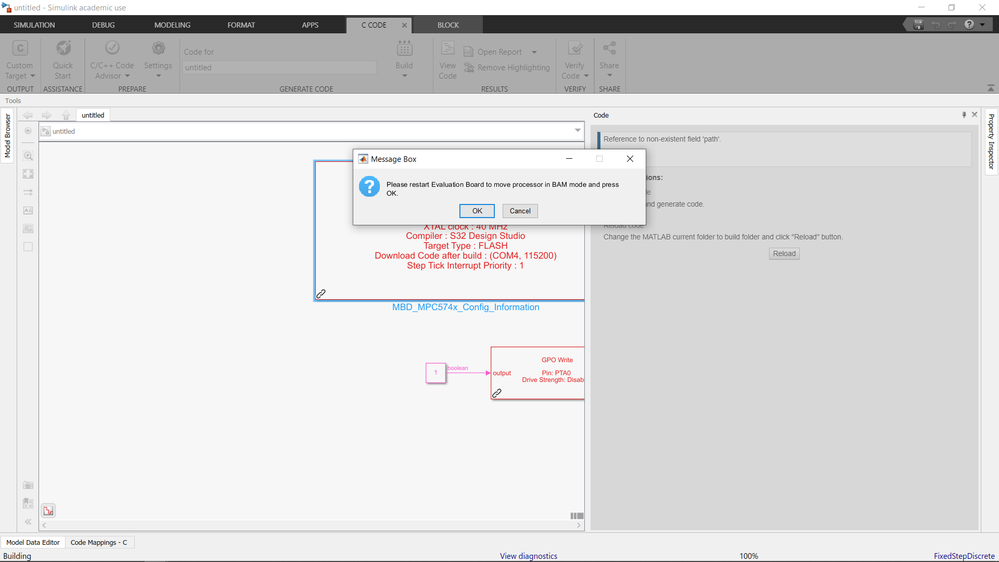Click the Image annotation tool

pos(28,228)
